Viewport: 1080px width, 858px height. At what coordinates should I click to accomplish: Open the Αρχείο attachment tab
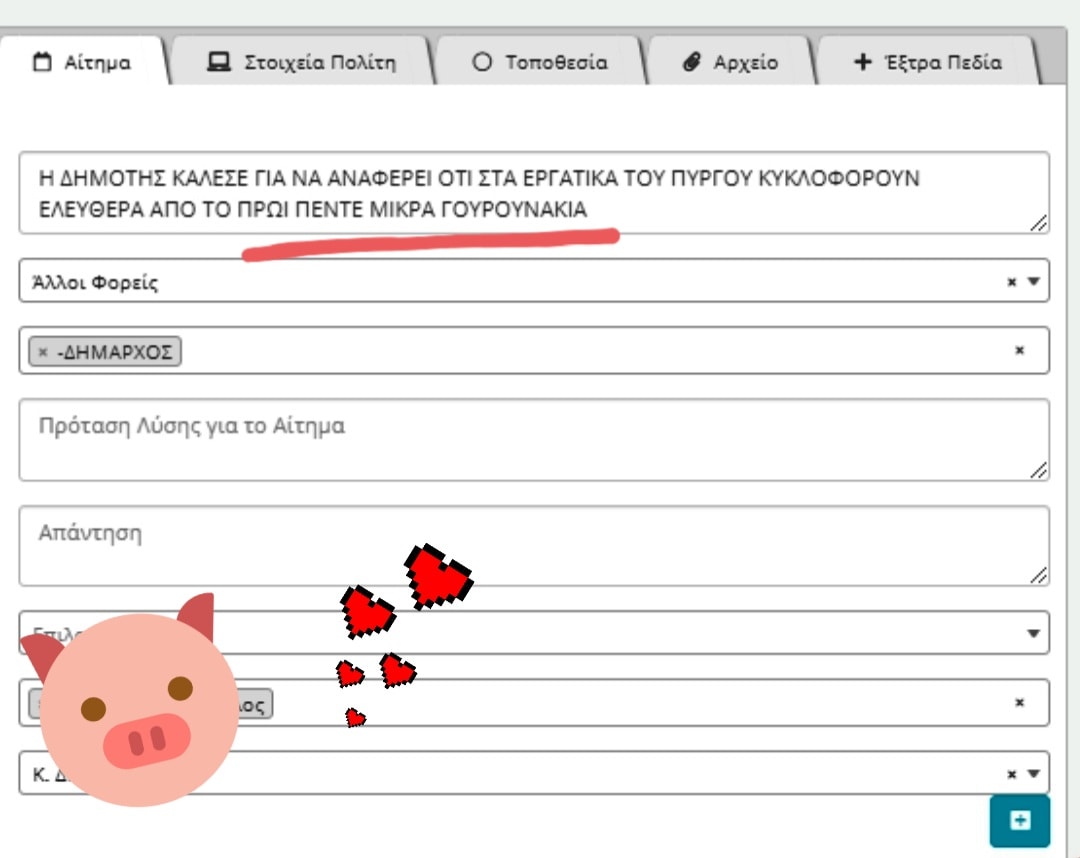click(730, 62)
